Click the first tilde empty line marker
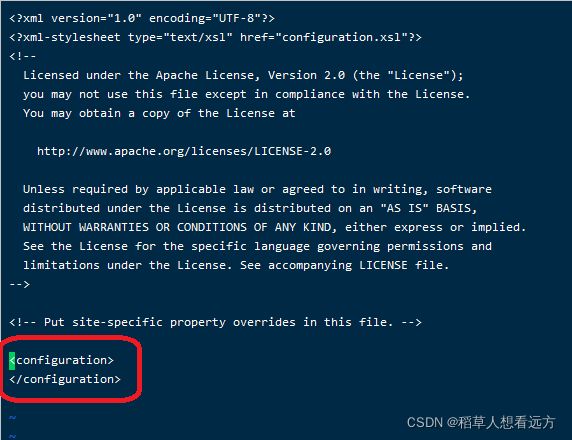The height and width of the screenshot is (440, 572). [x=12, y=417]
